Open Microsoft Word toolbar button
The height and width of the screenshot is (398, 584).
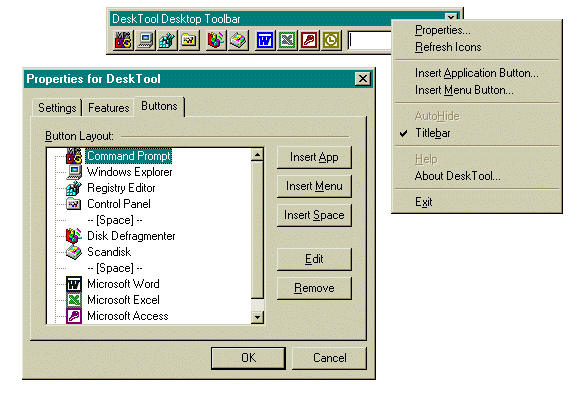point(265,40)
